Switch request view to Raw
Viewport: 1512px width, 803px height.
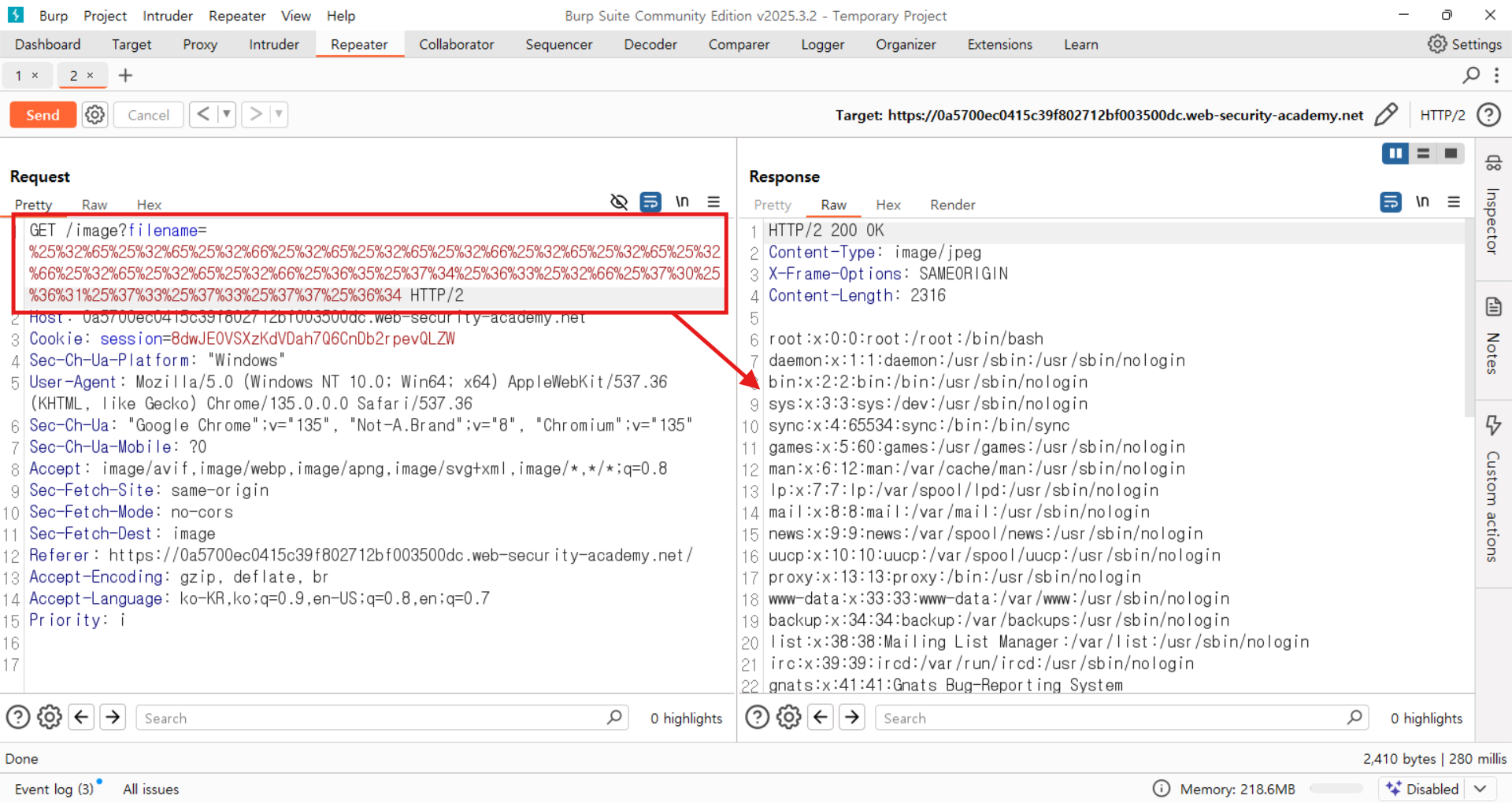94,205
